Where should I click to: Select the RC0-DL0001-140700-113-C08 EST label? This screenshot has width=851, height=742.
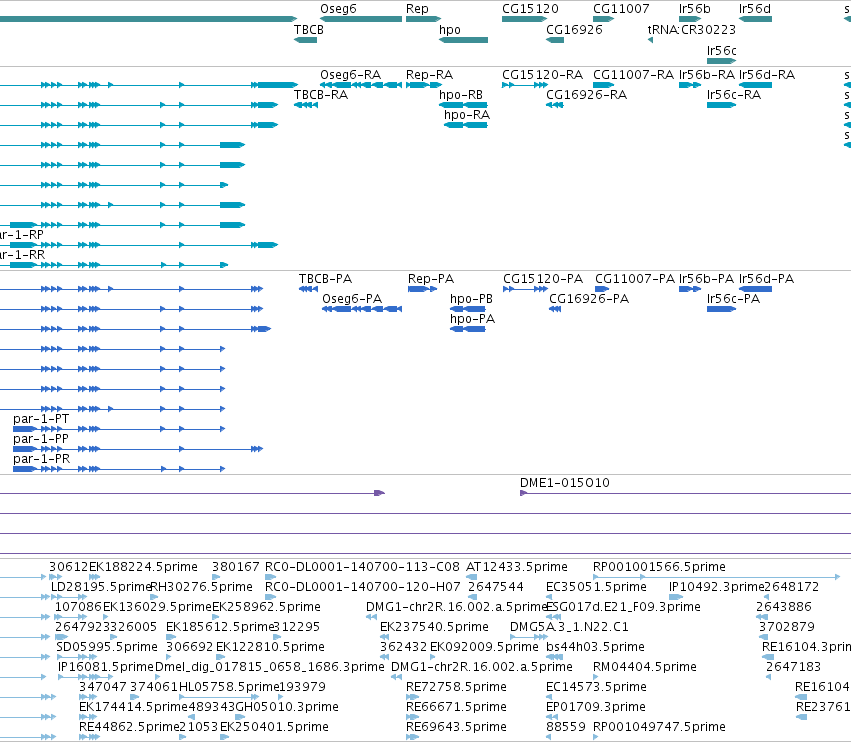pyautogui.click(x=362, y=567)
